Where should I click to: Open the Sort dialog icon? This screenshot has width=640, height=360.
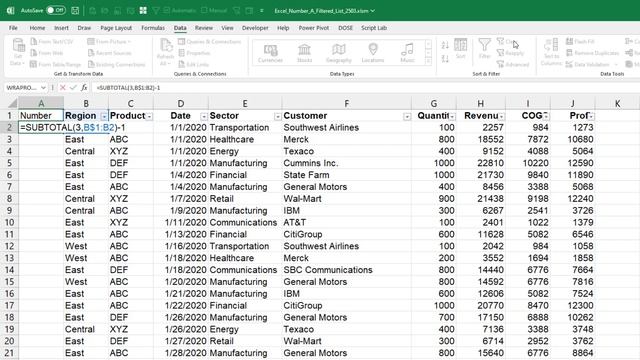click(460, 48)
